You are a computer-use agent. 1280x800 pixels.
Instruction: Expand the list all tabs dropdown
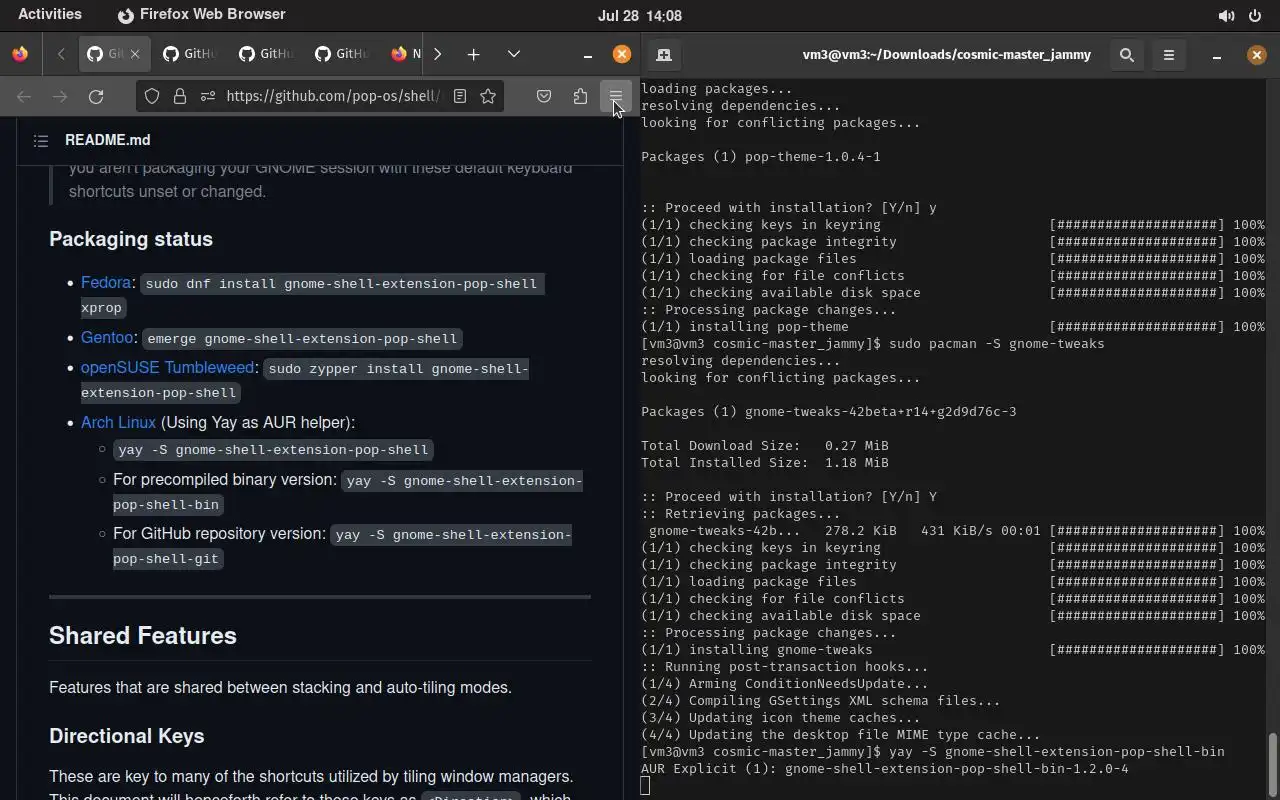point(514,54)
